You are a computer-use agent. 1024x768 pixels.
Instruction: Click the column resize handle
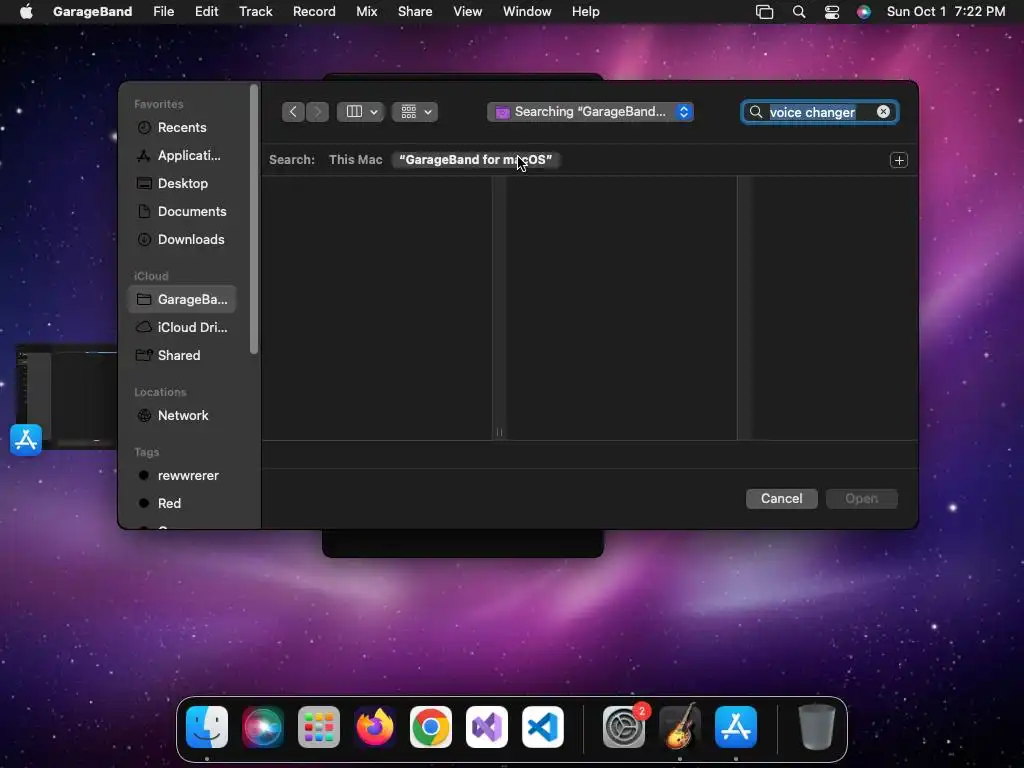(x=499, y=432)
